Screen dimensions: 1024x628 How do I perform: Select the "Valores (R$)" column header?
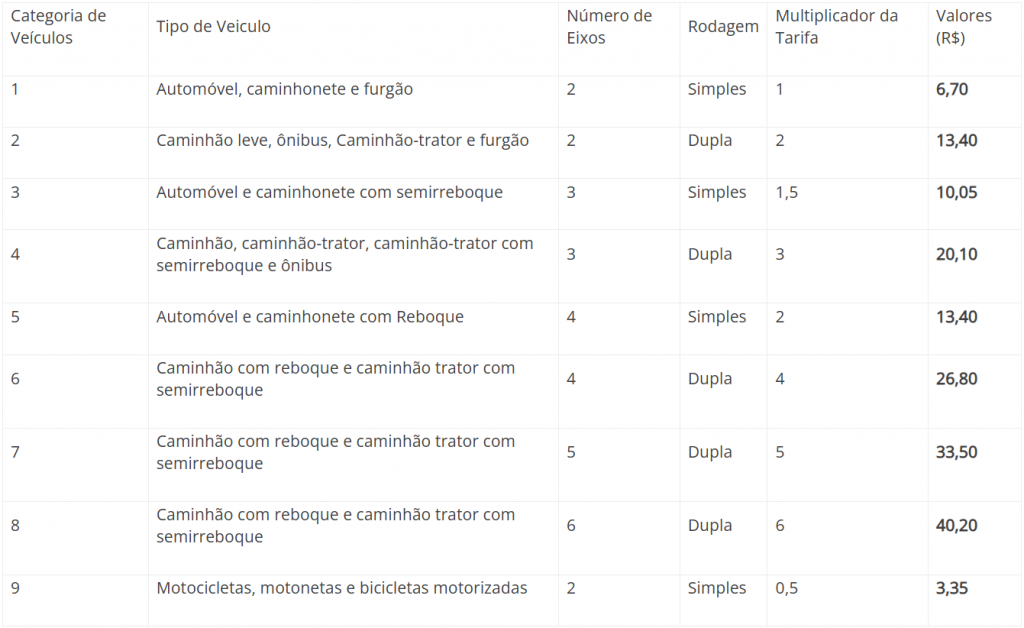[963, 27]
